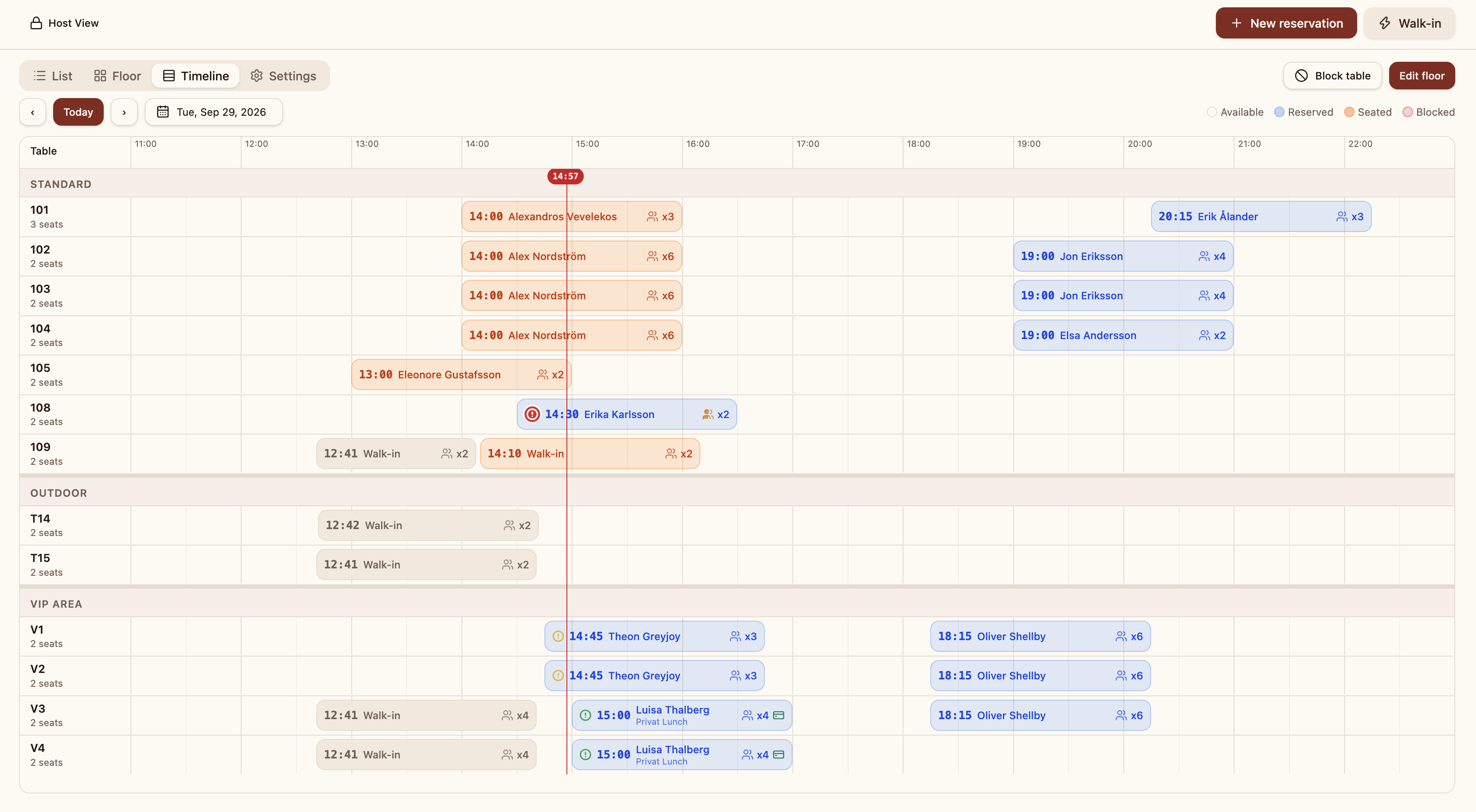This screenshot has height=812, width=1476.
Task: Click the guests icon on T14 walk-in
Action: tap(509, 525)
